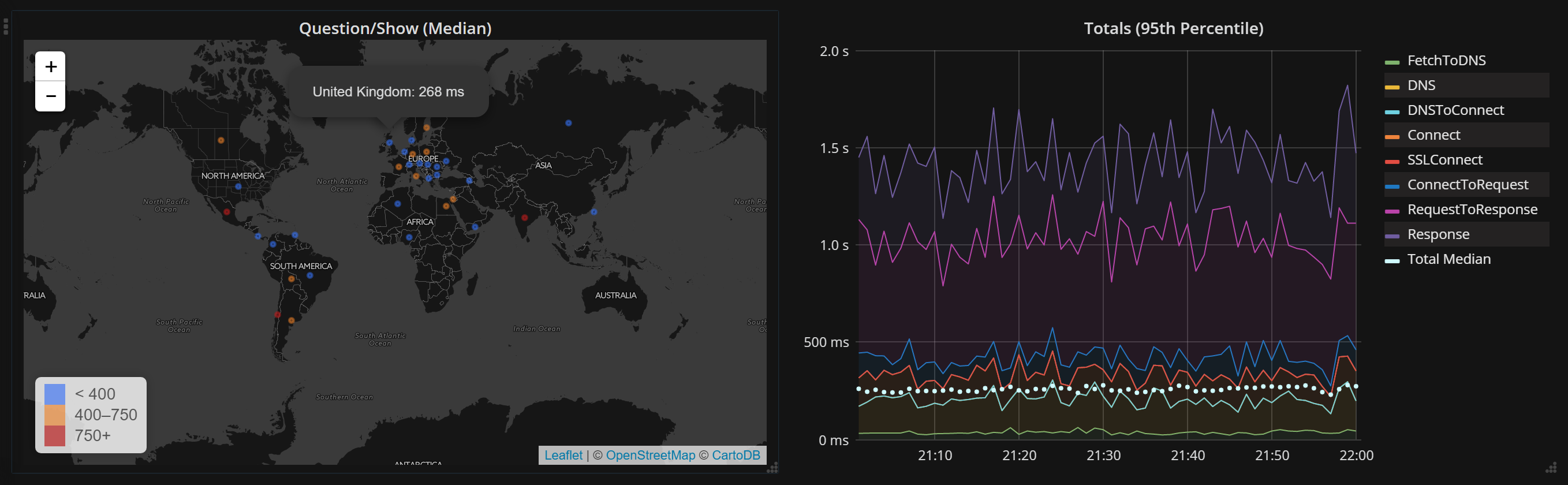
Task: Click the AUSTRALIA map label
Action: (x=615, y=295)
